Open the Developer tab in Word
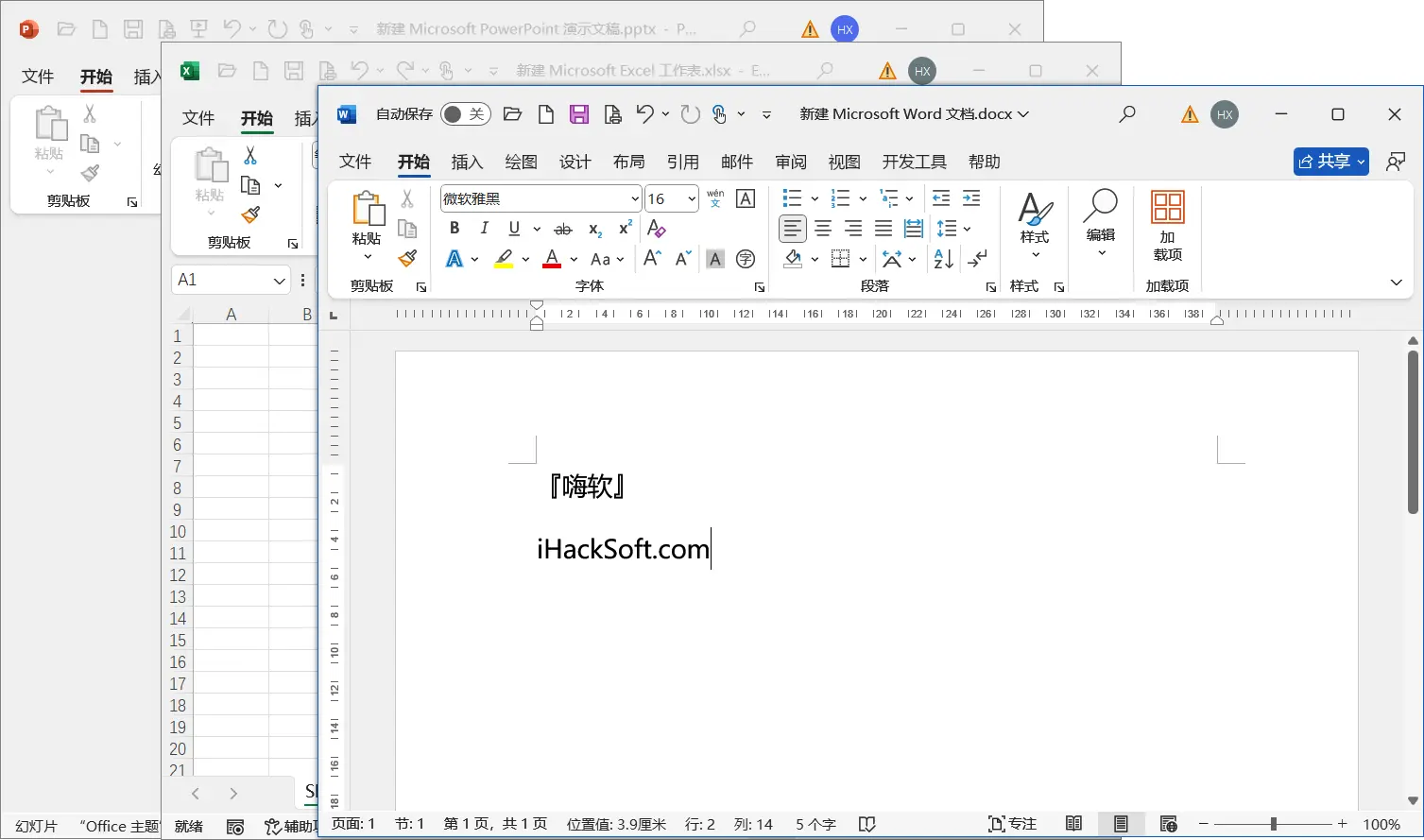1424x840 pixels. point(914,162)
